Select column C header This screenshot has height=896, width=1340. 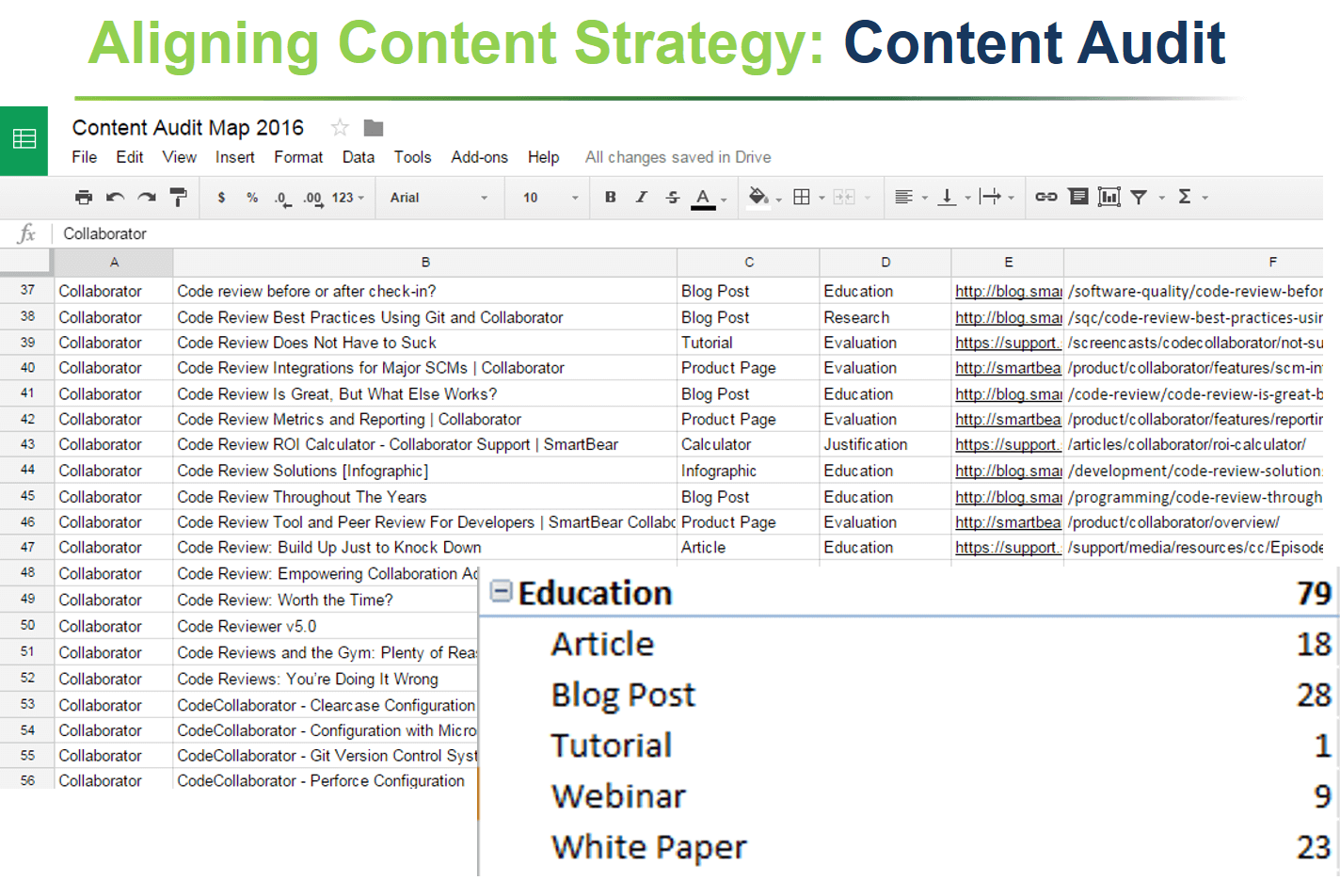[x=749, y=263]
